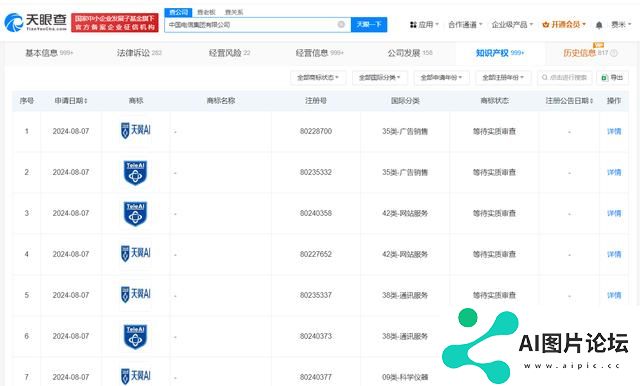The width and height of the screenshot is (640, 386).
Task: Open the 开通会员 dropdown
Action: coord(564,24)
